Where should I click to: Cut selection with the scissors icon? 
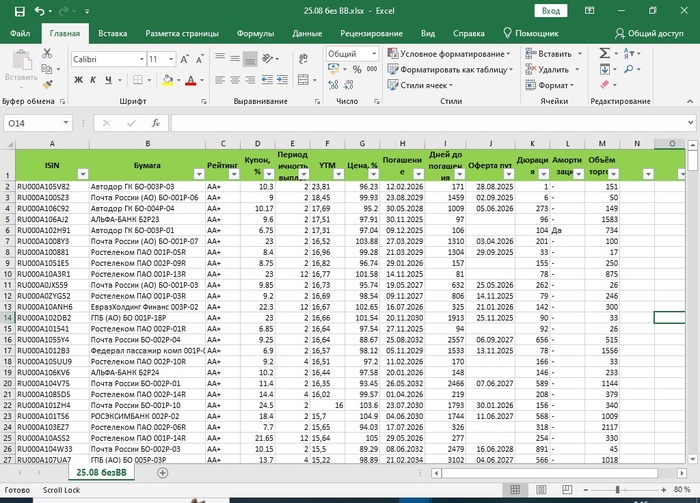click(x=47, y=53)
